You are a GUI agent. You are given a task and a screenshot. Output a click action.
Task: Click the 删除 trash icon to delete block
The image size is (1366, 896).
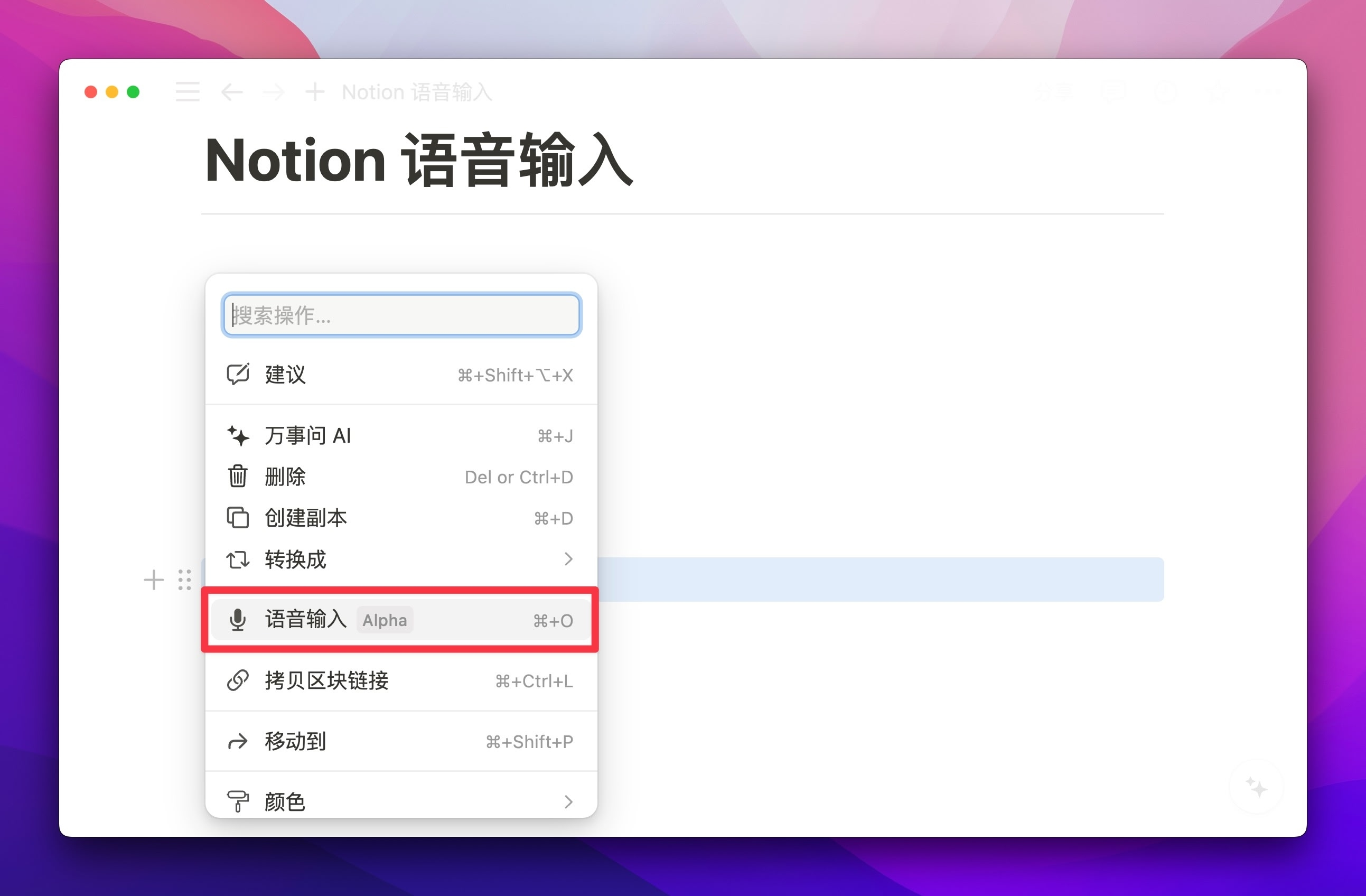[238, 477]
